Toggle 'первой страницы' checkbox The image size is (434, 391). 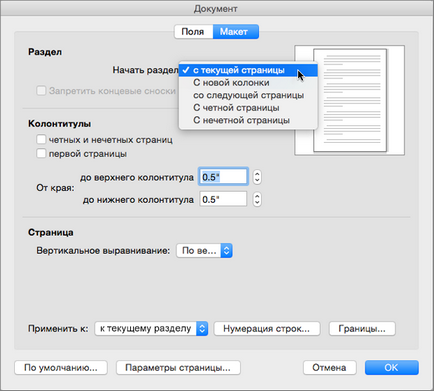41,154
